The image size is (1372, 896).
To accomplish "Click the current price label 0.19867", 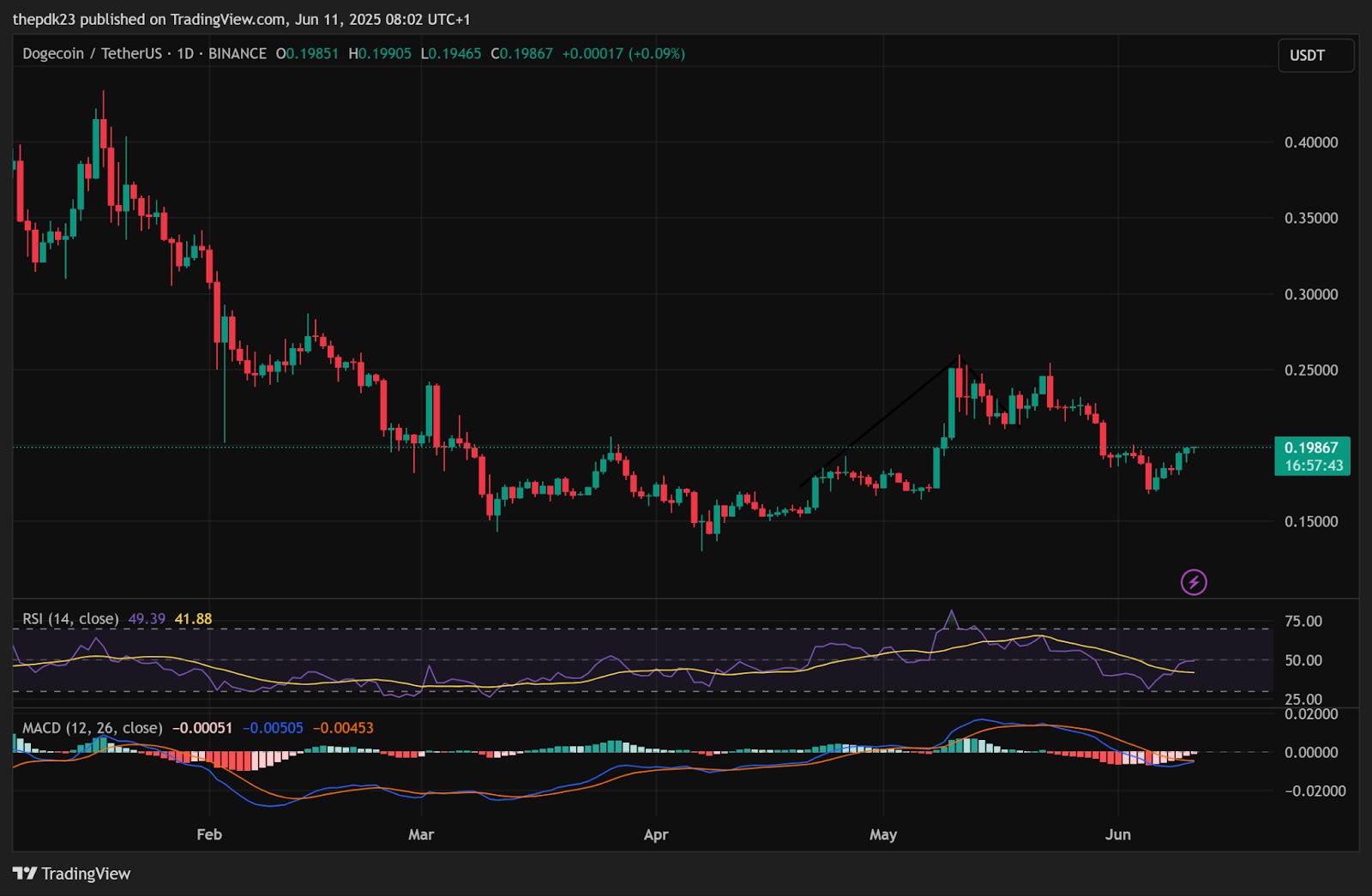I will click(1311, 448).
